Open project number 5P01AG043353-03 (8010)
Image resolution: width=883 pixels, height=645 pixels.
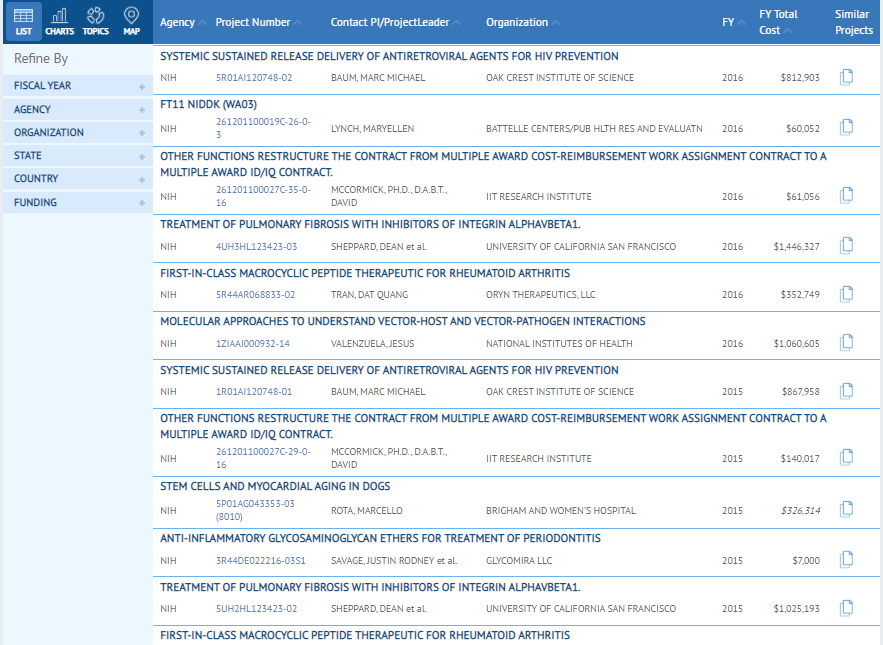coord(255,510)
